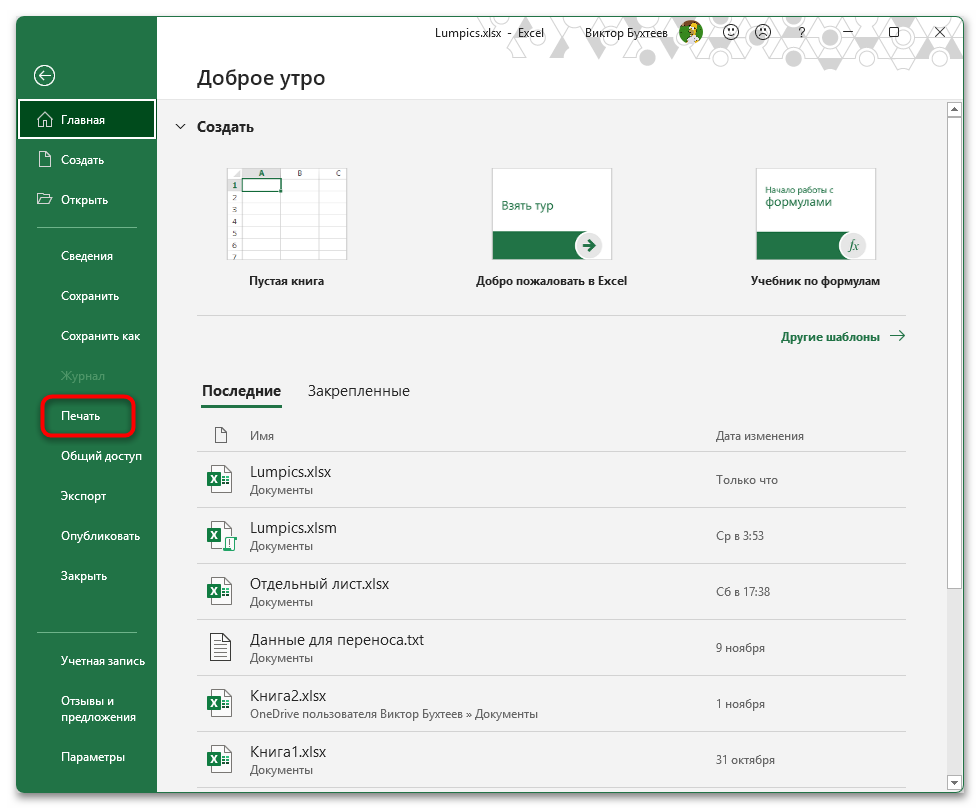Viewport: 980px width, 809px height.
Task: Click the Виктор Бухтеев account avatar
Action: pos(690,31)
